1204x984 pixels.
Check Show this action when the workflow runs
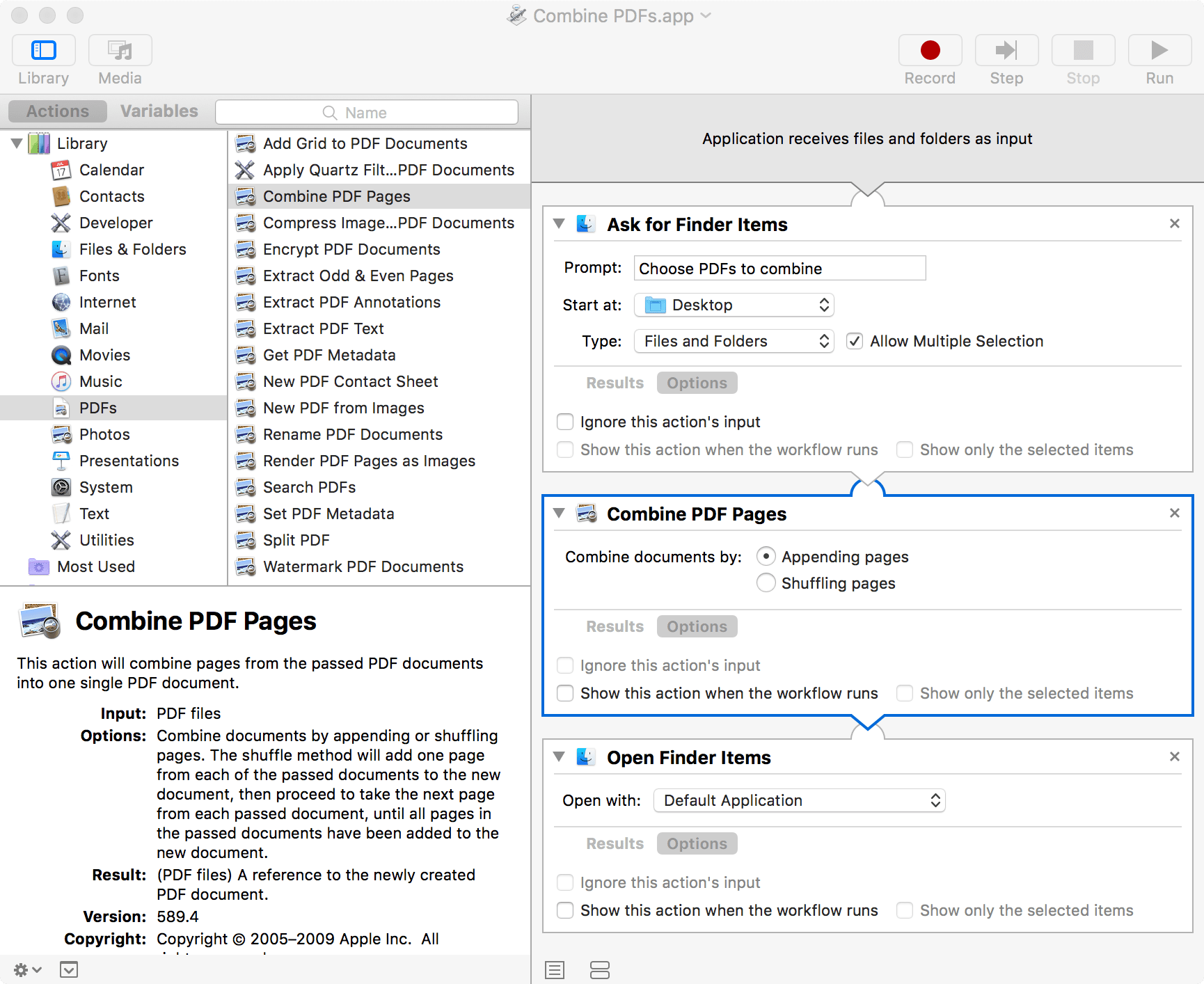[565, 693]
